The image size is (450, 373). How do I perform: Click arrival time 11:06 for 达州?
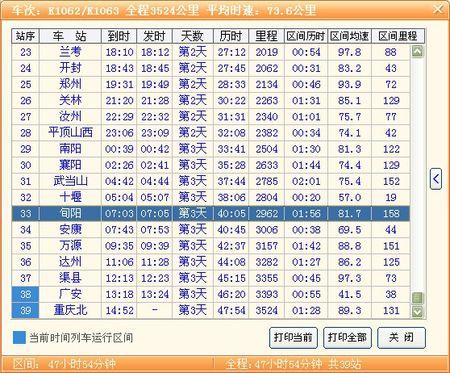tap(119, 262)
